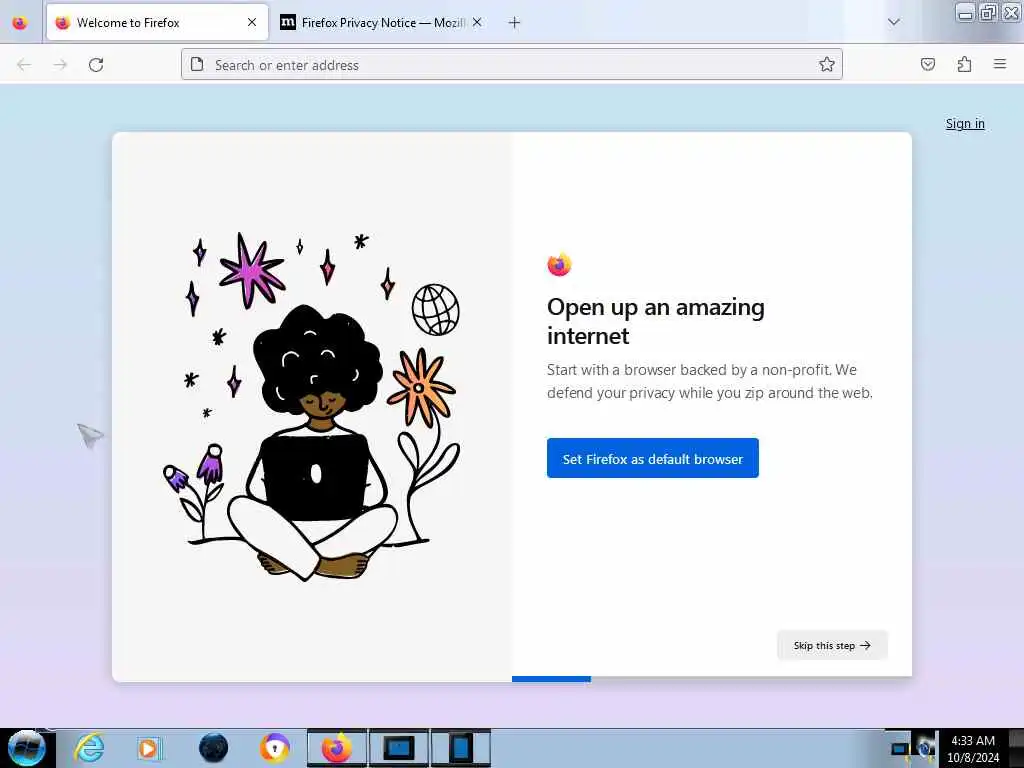This screenshot has width=1024, height=768.
Task: Open a new tab with the plus button
Action: point(515,23)
